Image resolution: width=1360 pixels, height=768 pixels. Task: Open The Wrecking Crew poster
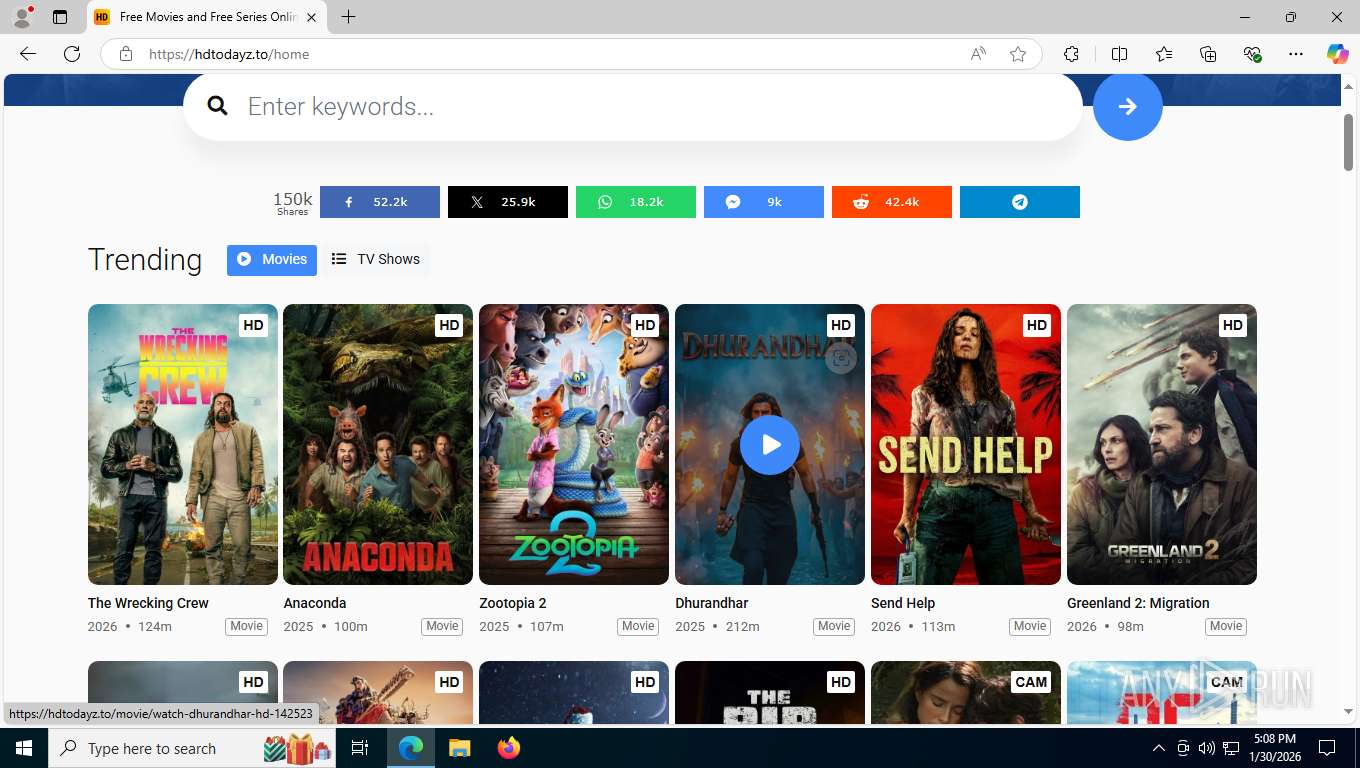pos(183,444)
